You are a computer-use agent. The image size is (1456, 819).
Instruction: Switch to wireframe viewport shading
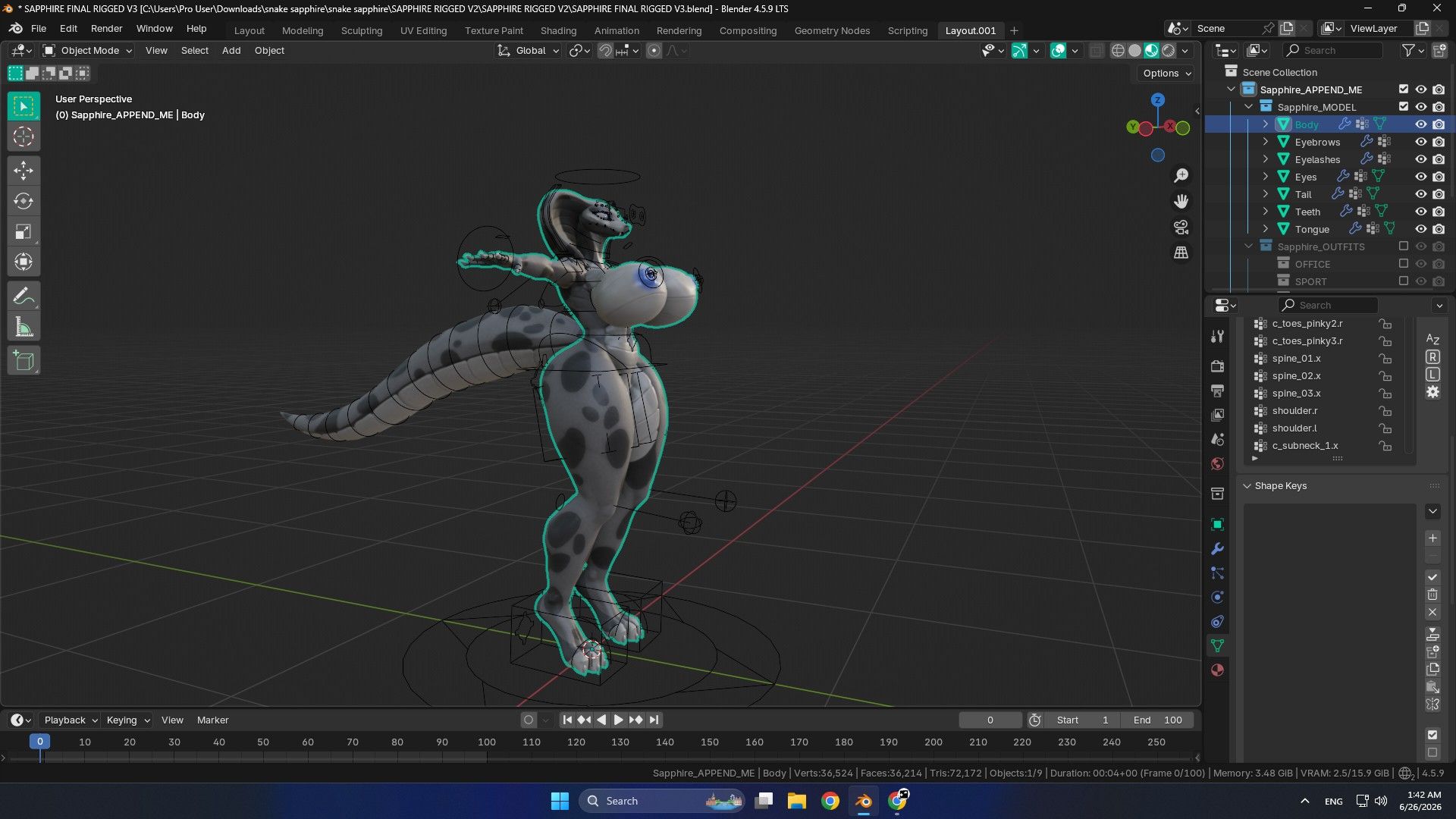coord(1118,51)
